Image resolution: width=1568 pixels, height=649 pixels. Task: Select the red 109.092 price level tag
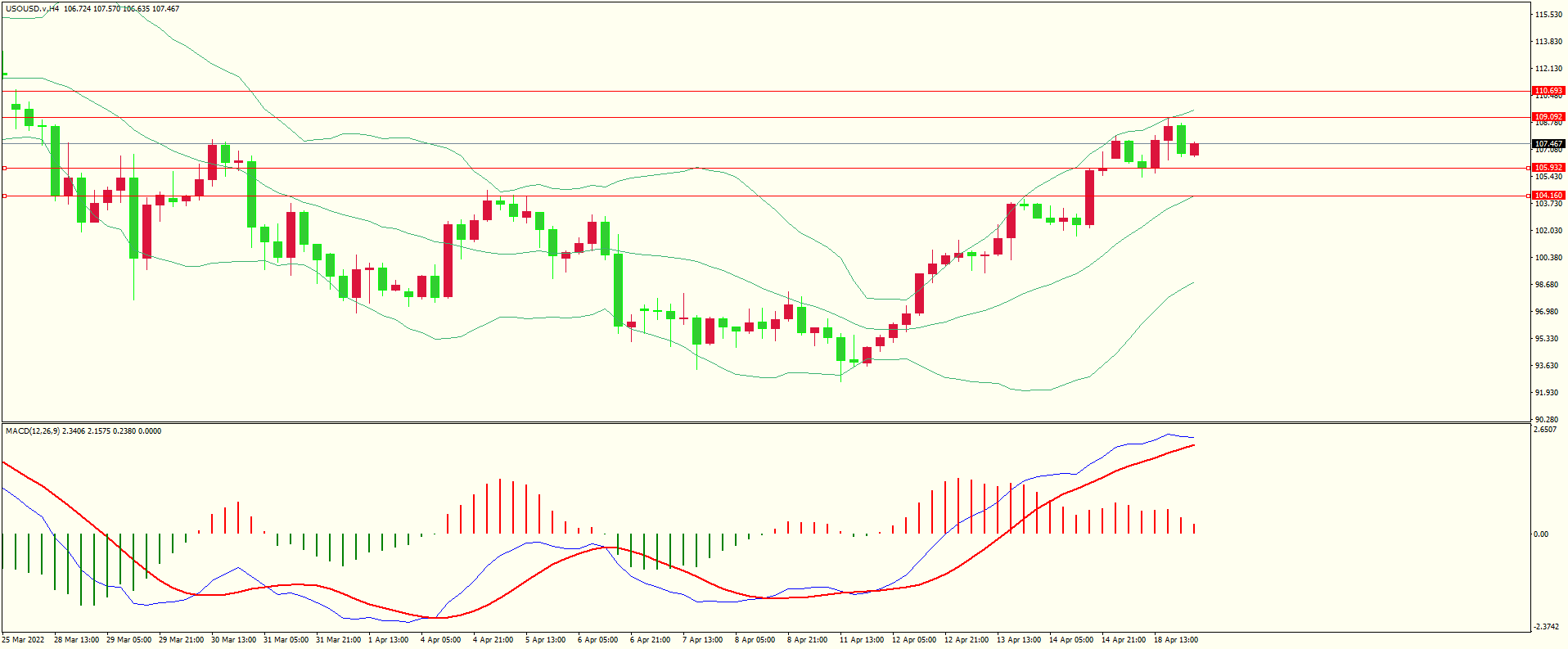click(1548, 117)
